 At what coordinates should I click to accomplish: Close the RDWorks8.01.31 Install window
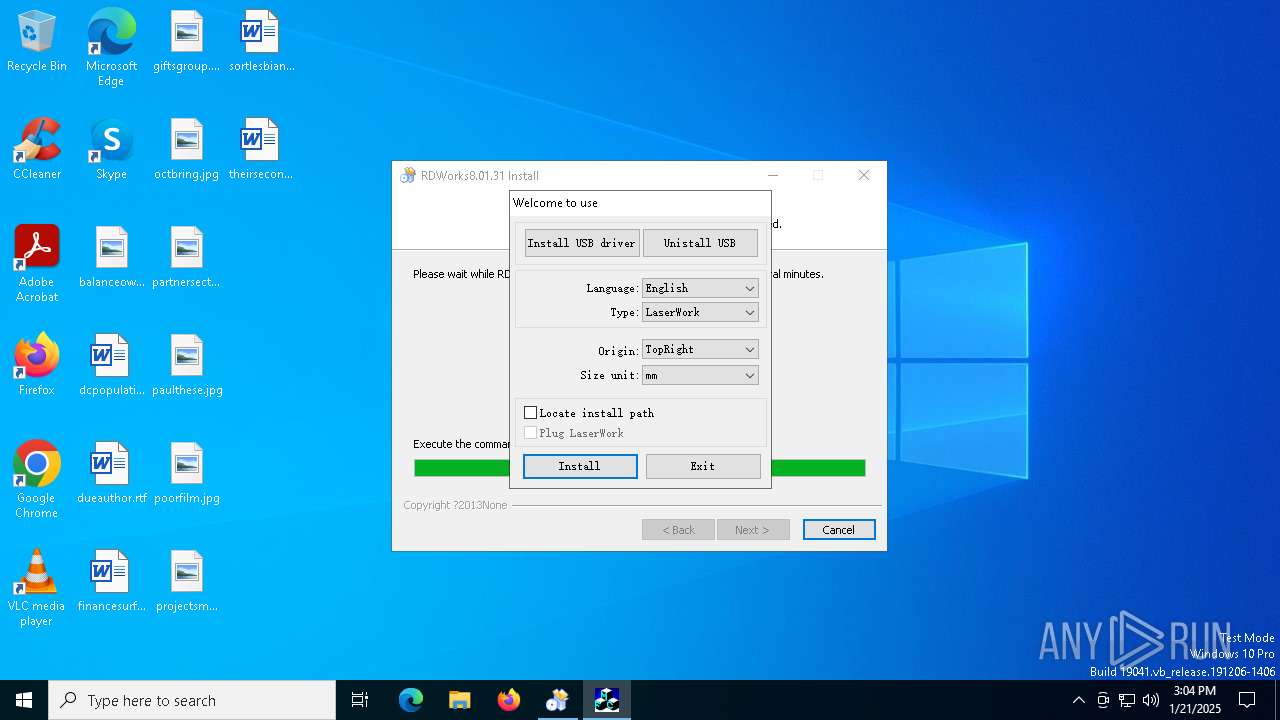tap(864, 175)
